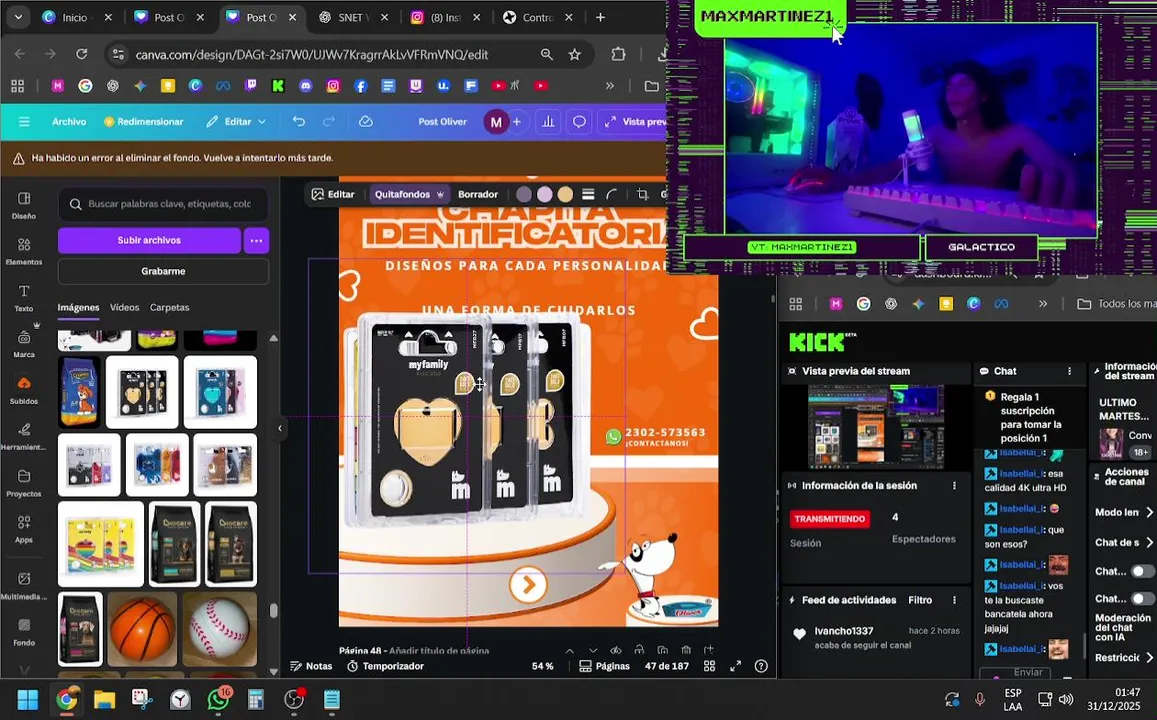This screenshot has width=1157, height=720.
Task: Open Diseño panel in sidebar
Action: coord(24,206)
